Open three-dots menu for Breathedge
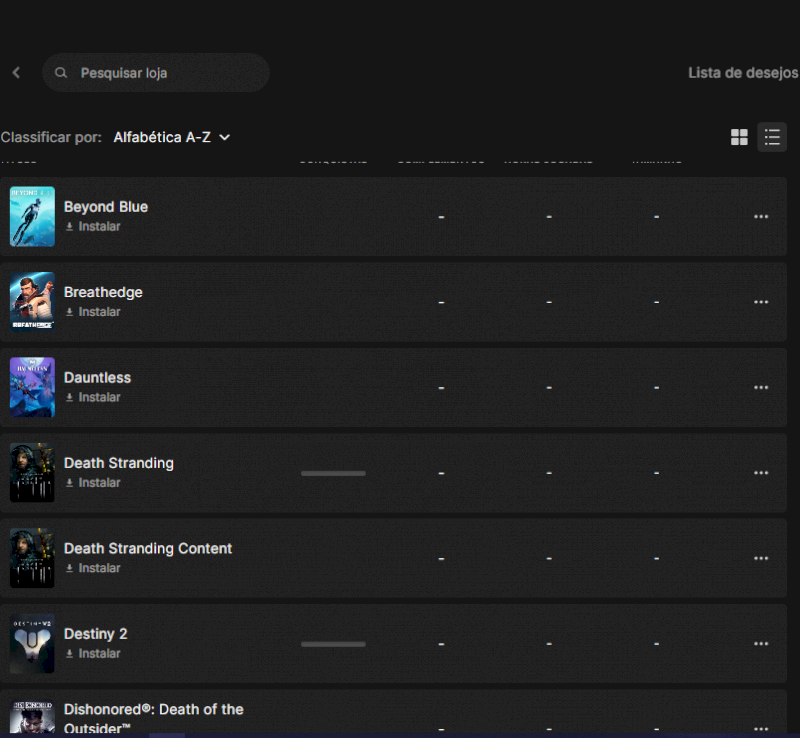Viewport: 800px width, 738px height. pyautogui.click(x=761, y=302)
